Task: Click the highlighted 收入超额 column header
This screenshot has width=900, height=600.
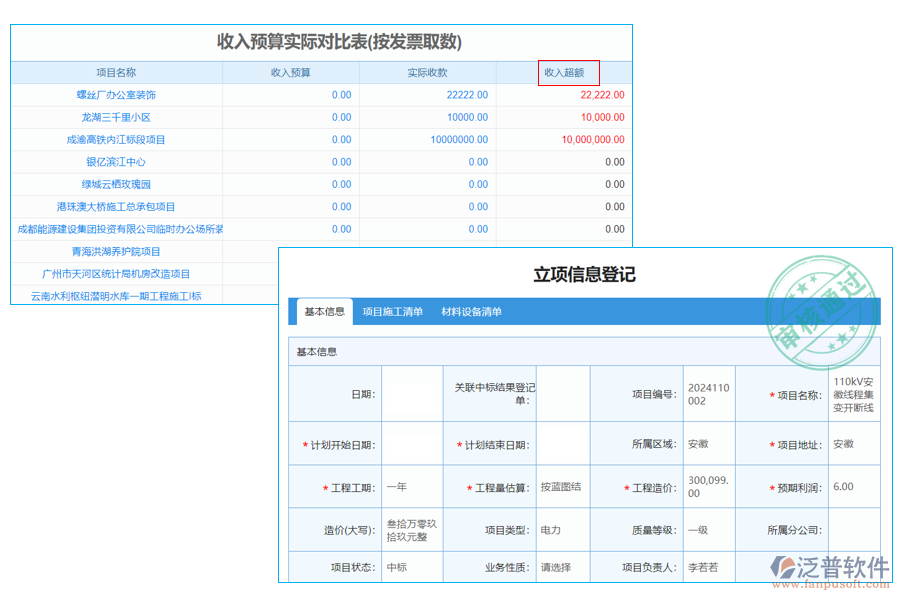Action: point(566,72)
